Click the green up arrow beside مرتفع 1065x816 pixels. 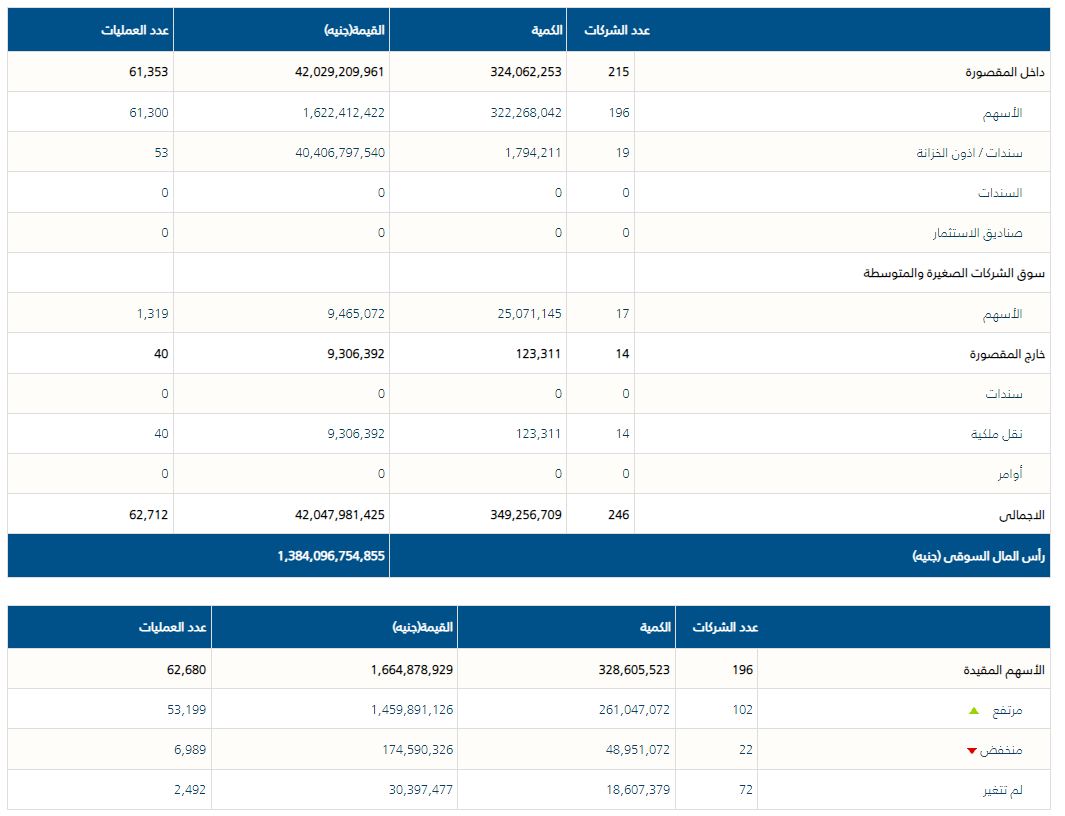[974, 710]
